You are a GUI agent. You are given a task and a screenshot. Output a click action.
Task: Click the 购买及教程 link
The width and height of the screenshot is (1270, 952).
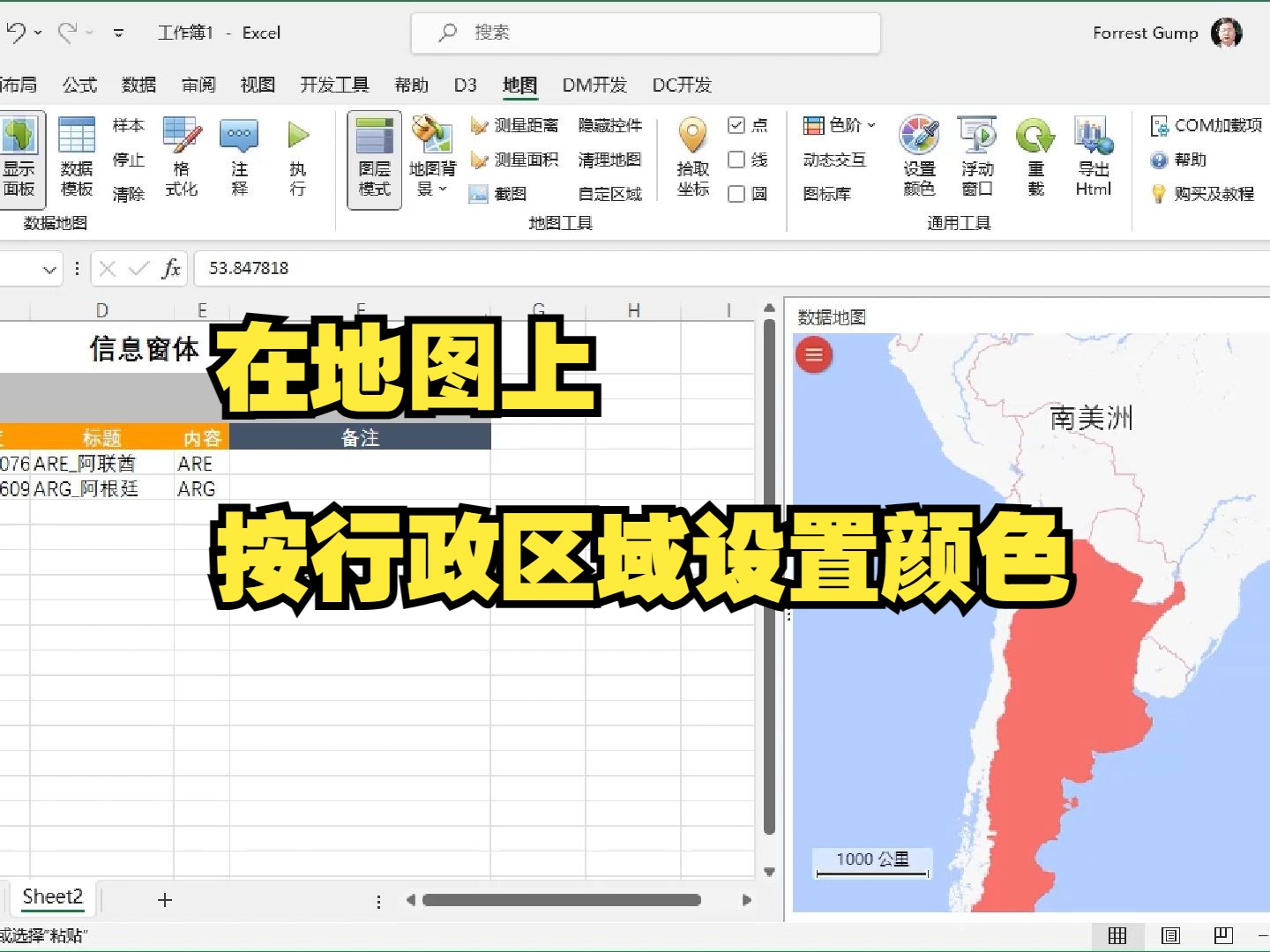click(x=1213, y=194)
